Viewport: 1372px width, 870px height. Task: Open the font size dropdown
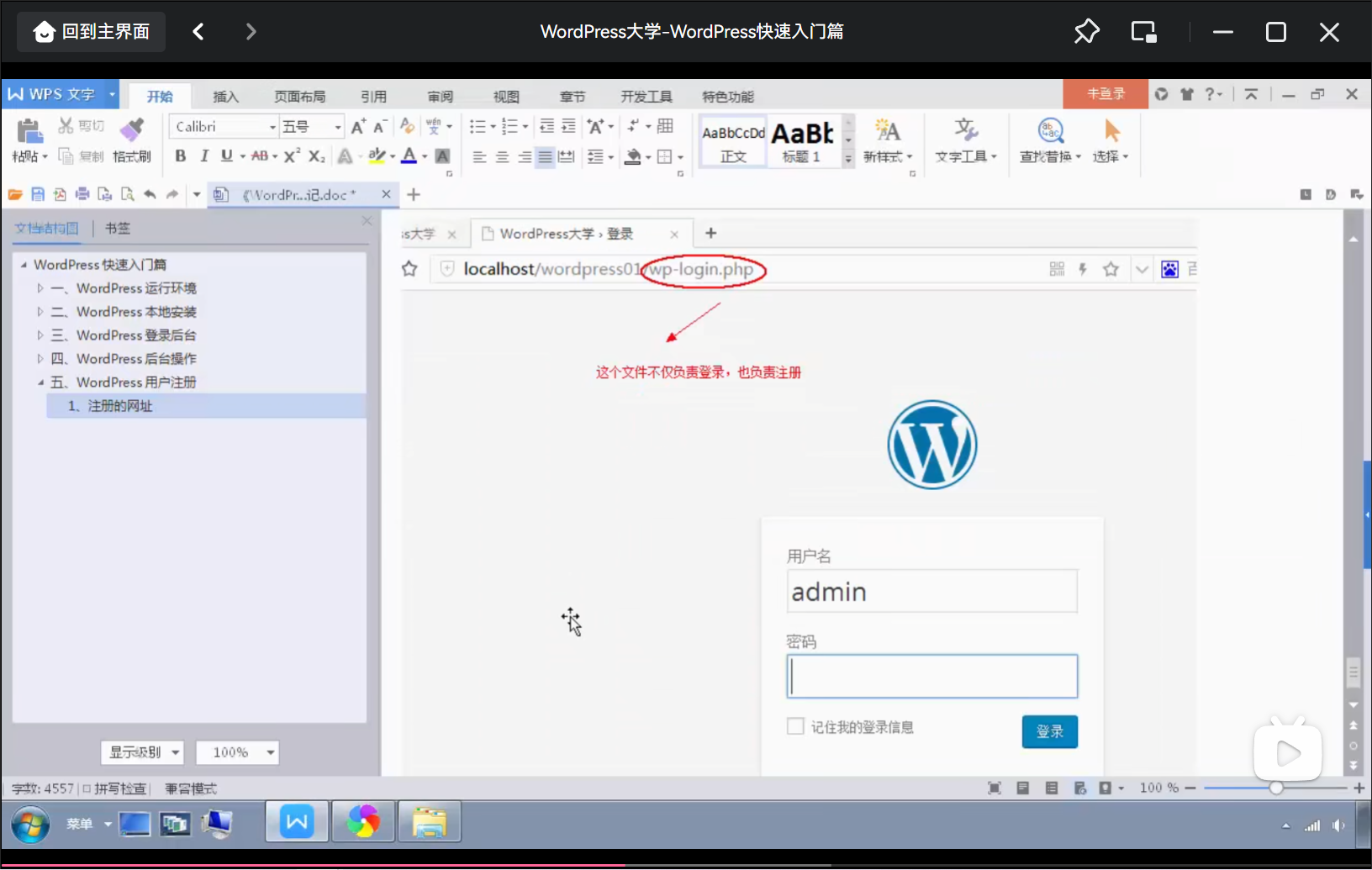[x=338, y=127]
